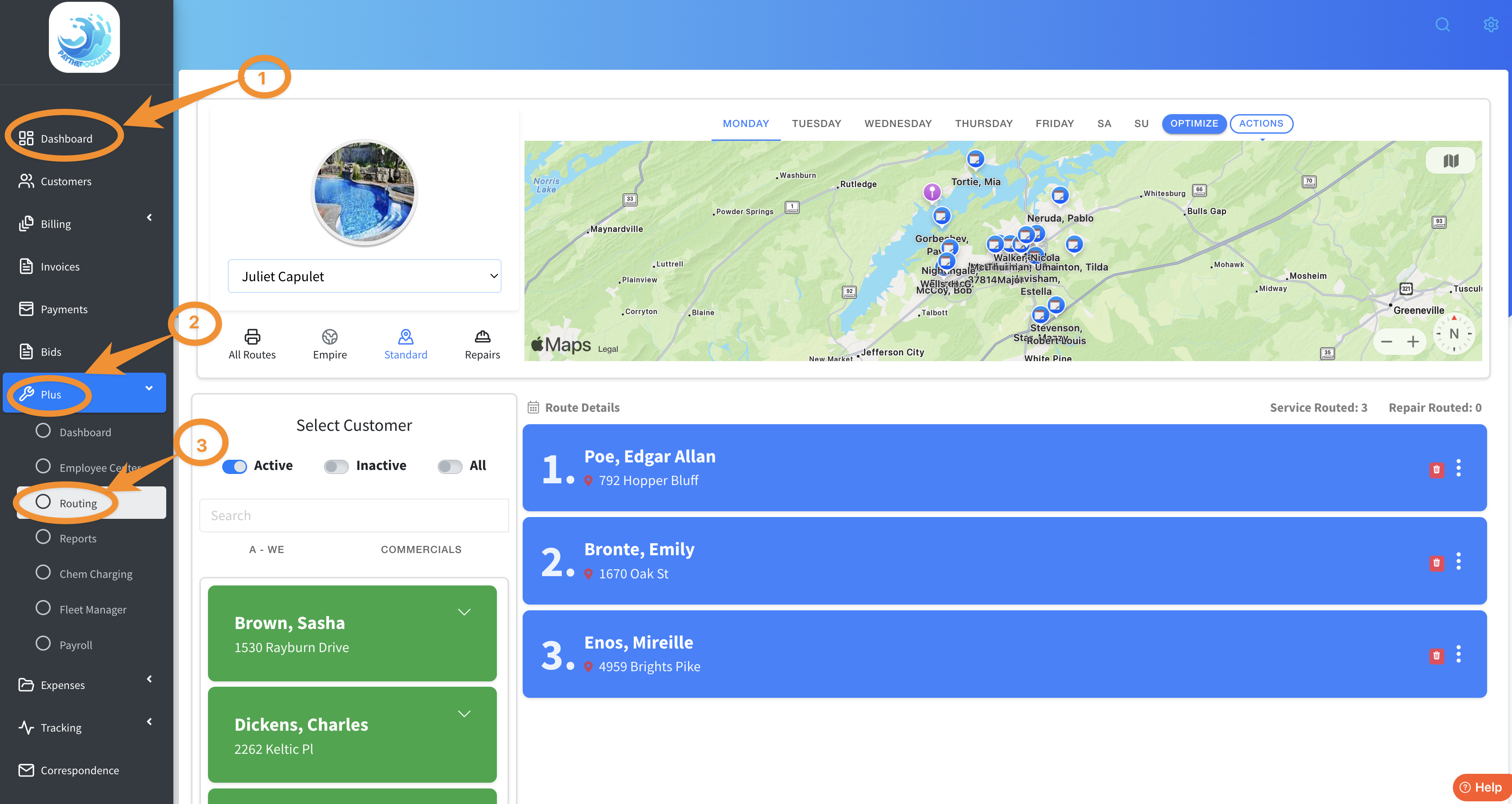Image resolution: width=1512 pixels, height=804 pixels.
Task: Click the map view mode icon
Action: pyautogui.click(x=1450, y=161)
